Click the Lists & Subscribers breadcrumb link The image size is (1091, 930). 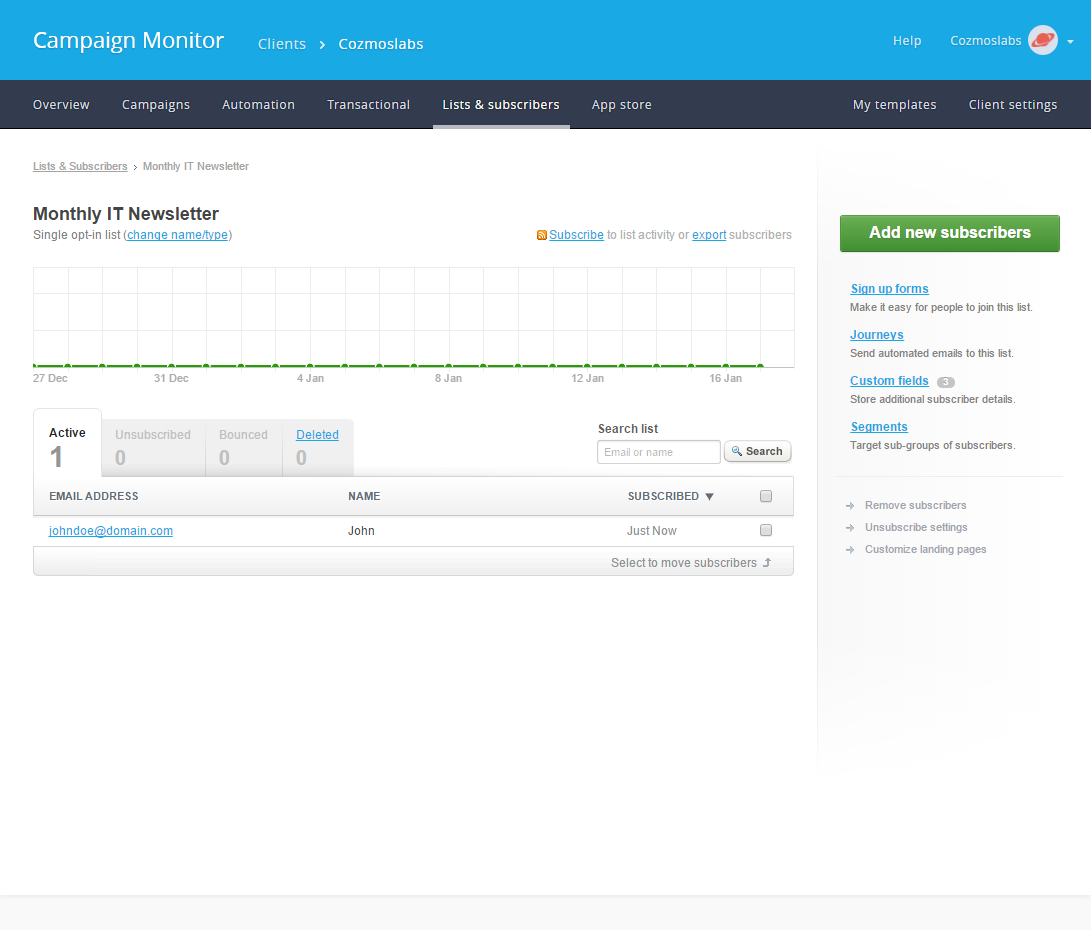(x=80, y=166)
